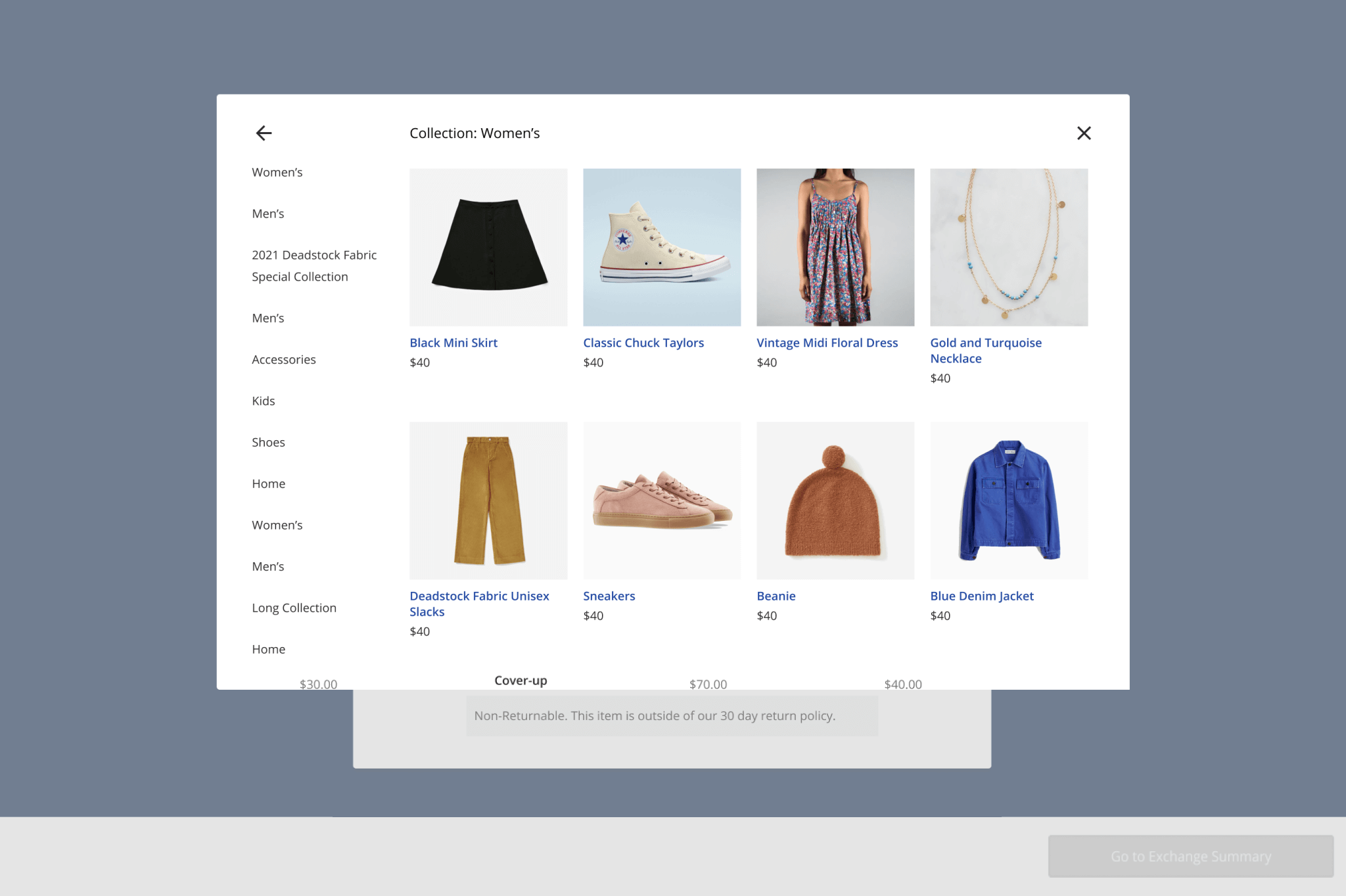Open the Black Mini Skirt product link

453,343
